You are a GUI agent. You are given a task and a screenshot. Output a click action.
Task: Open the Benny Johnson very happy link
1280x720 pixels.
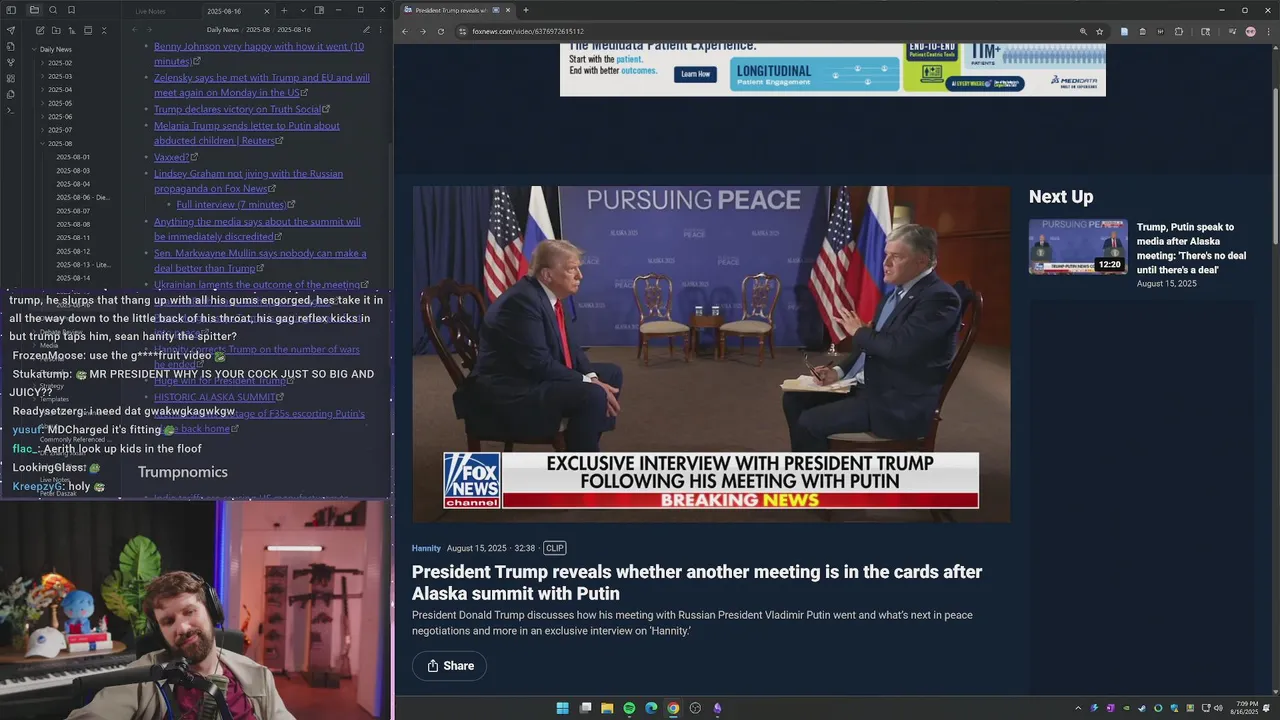pyautogui.click(x=259, y=53)
